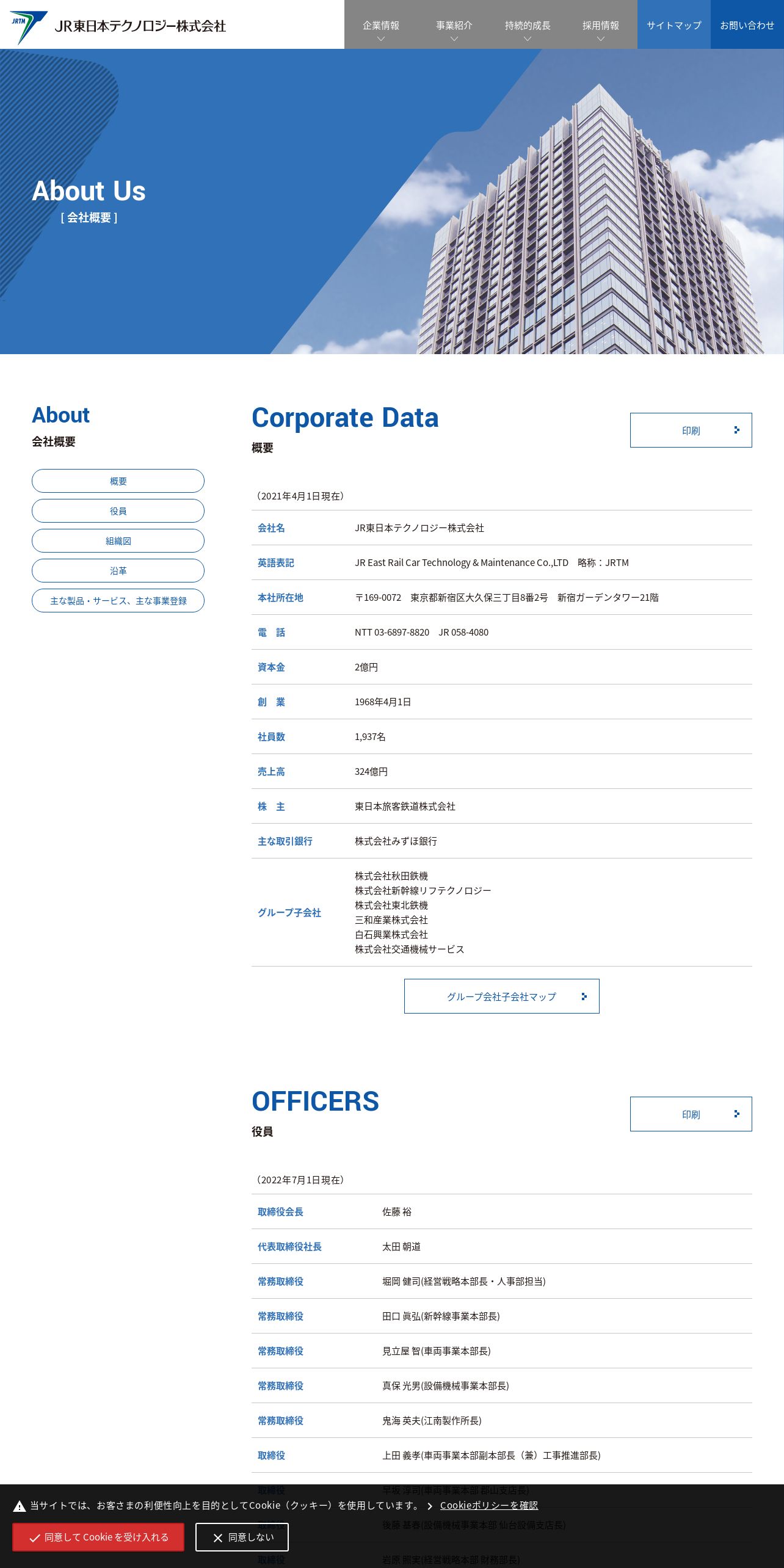Click the OFFICERS heading

tap(315, 1102)
